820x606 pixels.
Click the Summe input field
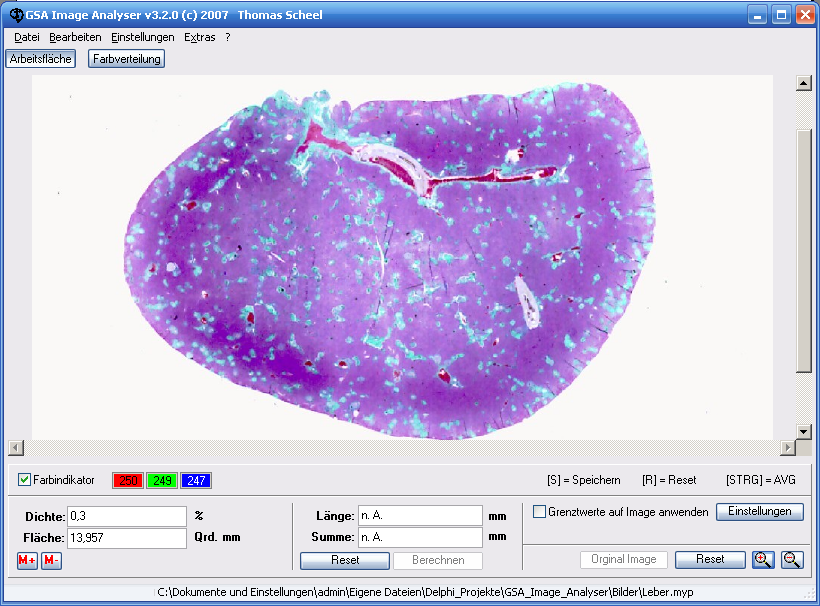[420, 537]
